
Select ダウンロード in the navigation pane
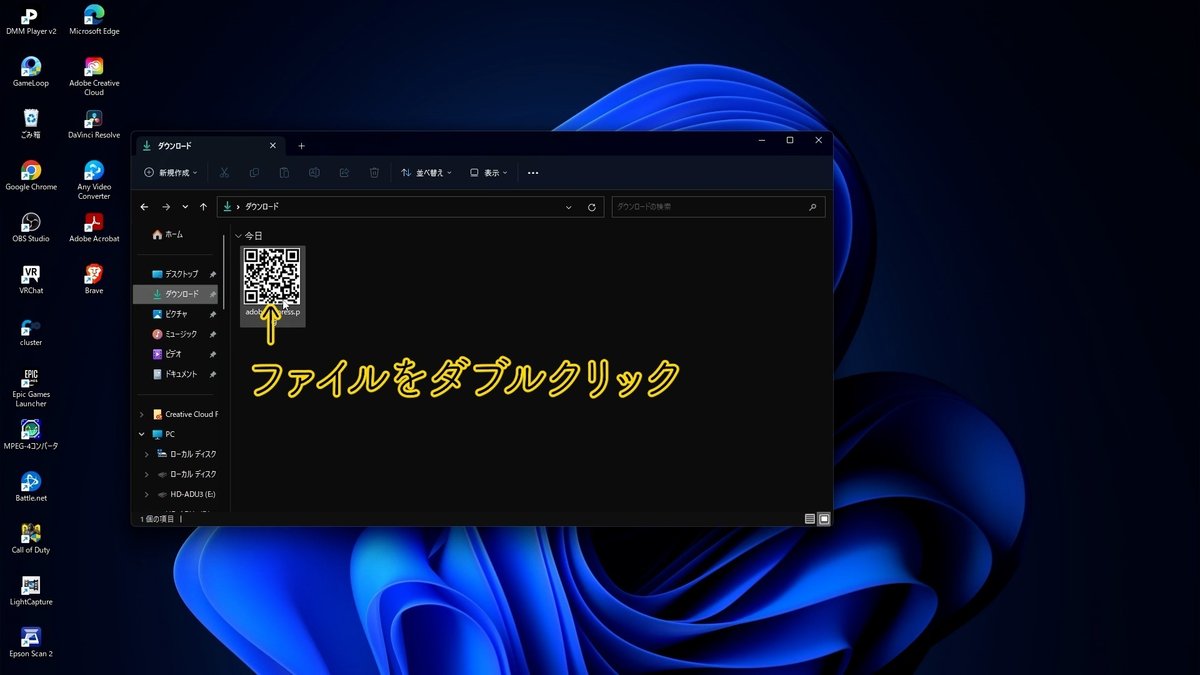176,294
